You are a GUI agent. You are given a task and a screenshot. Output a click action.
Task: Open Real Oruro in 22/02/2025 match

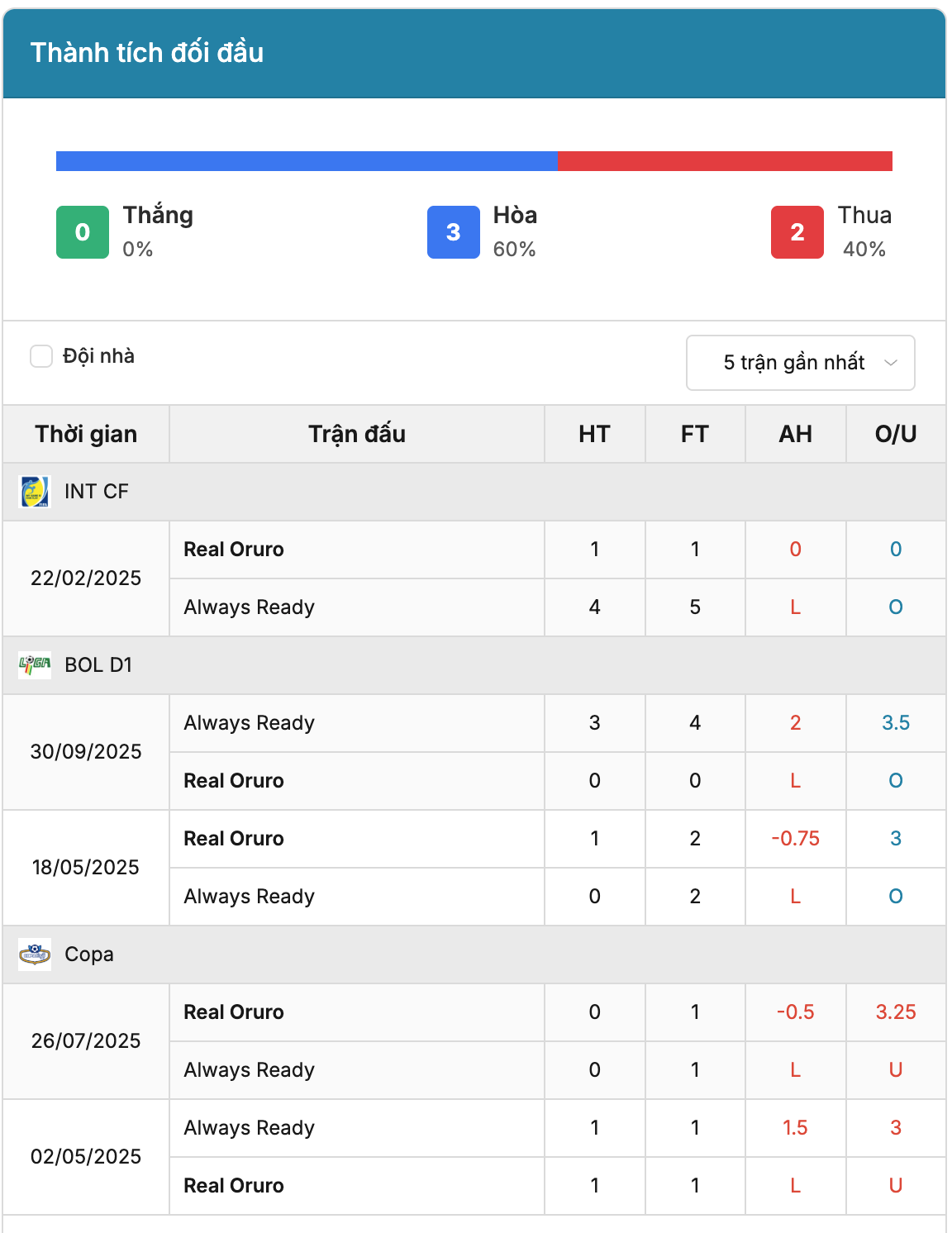[234, 550]
